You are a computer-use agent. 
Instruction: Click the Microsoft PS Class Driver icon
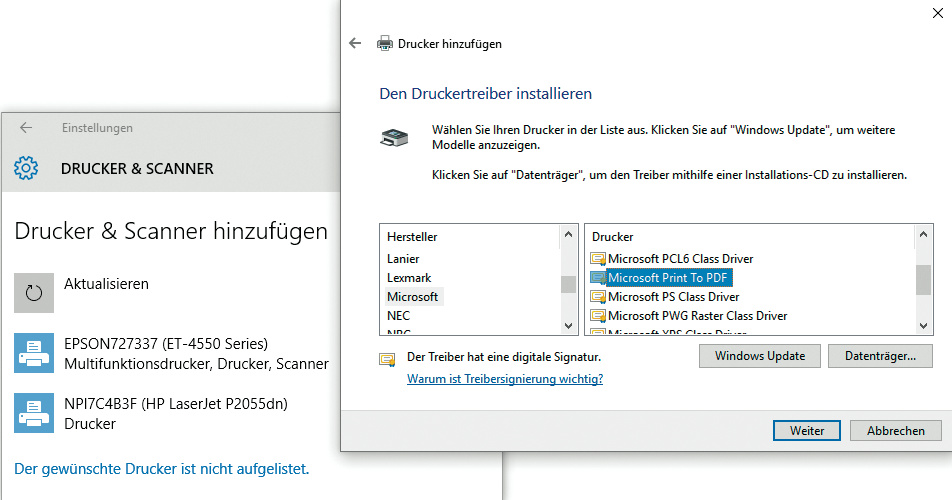598,297
